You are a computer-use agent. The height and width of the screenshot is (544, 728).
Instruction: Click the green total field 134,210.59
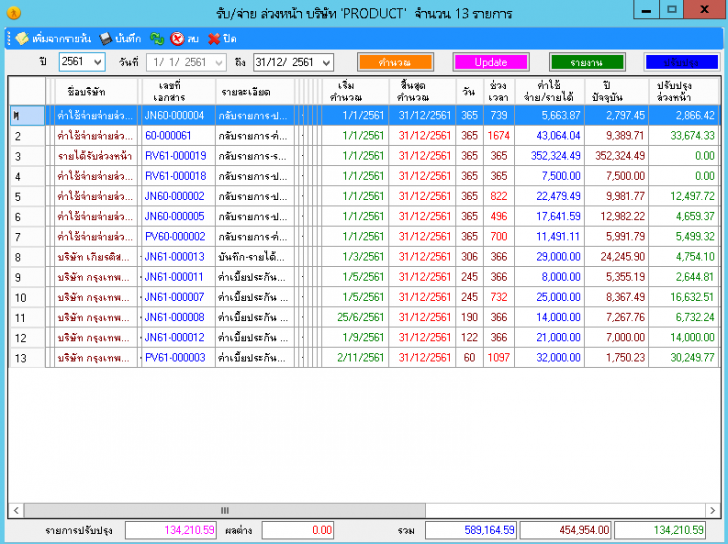coord(660,530)
